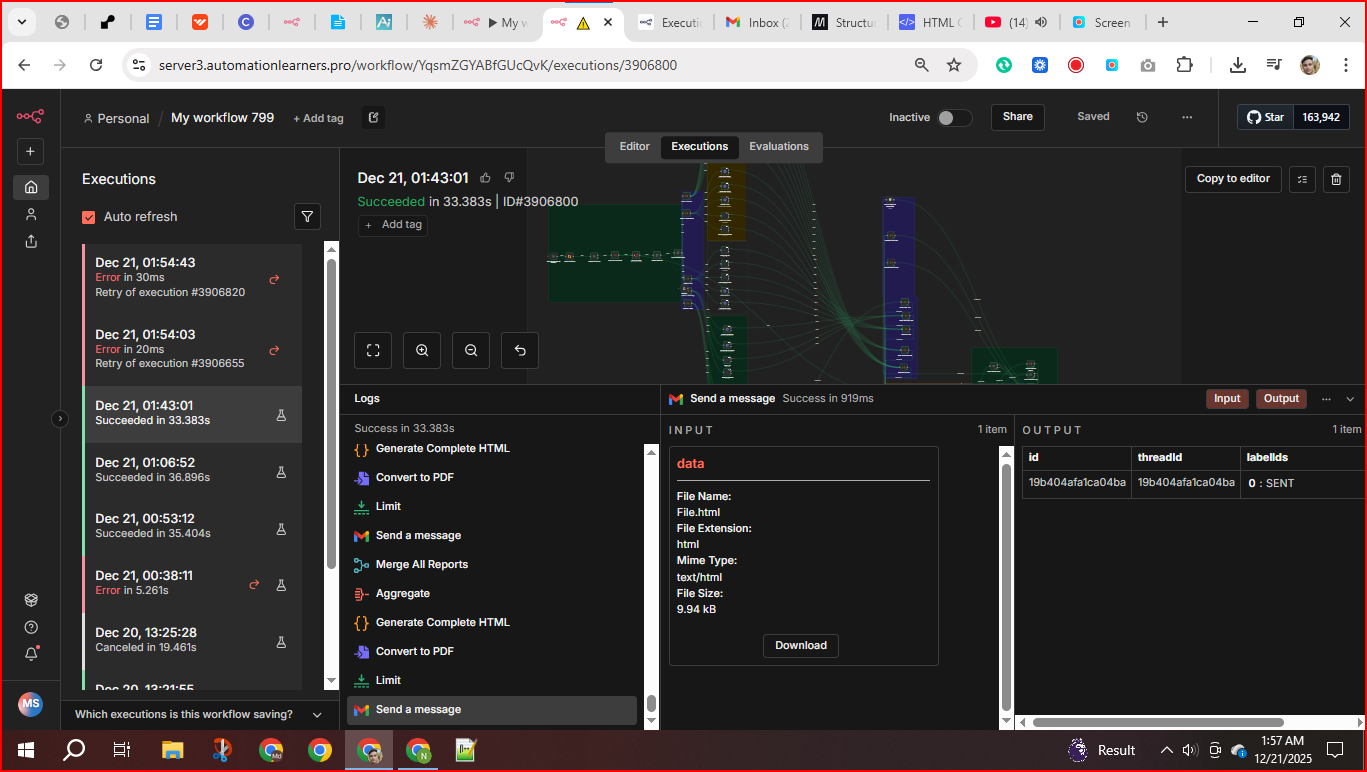
Task: Click flask icon on 00:53:12 execution
Action: coord(281,528)
